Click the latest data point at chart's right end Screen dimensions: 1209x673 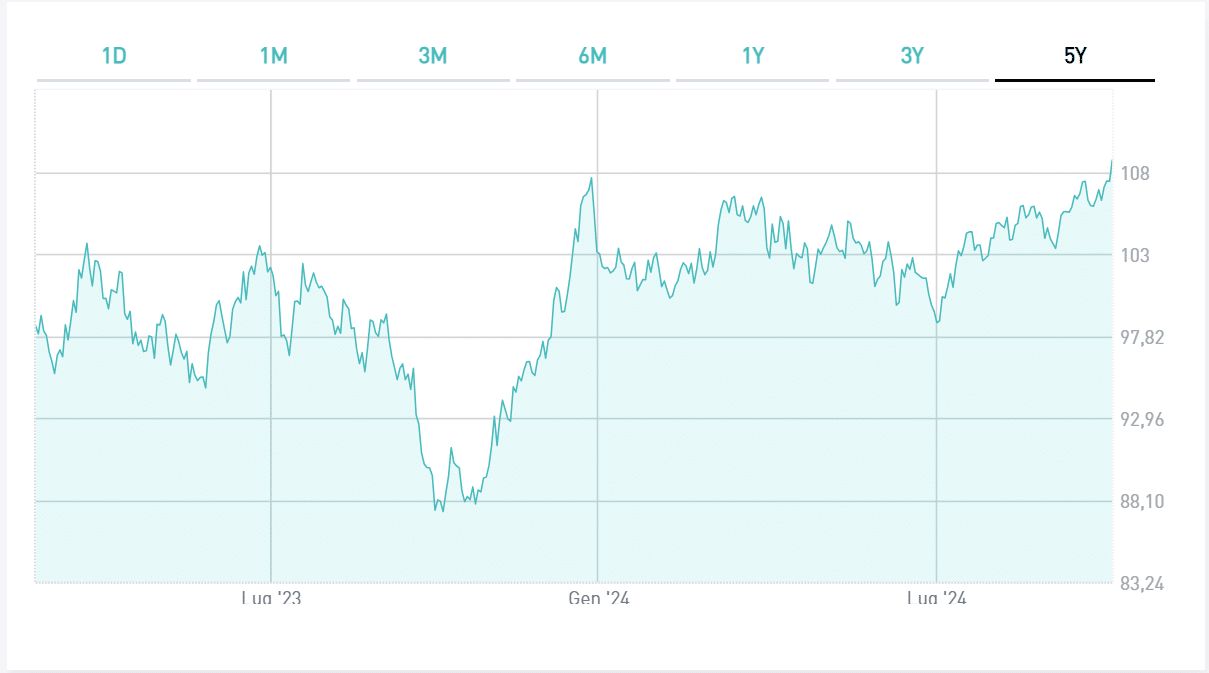(x=1112, y=161)
